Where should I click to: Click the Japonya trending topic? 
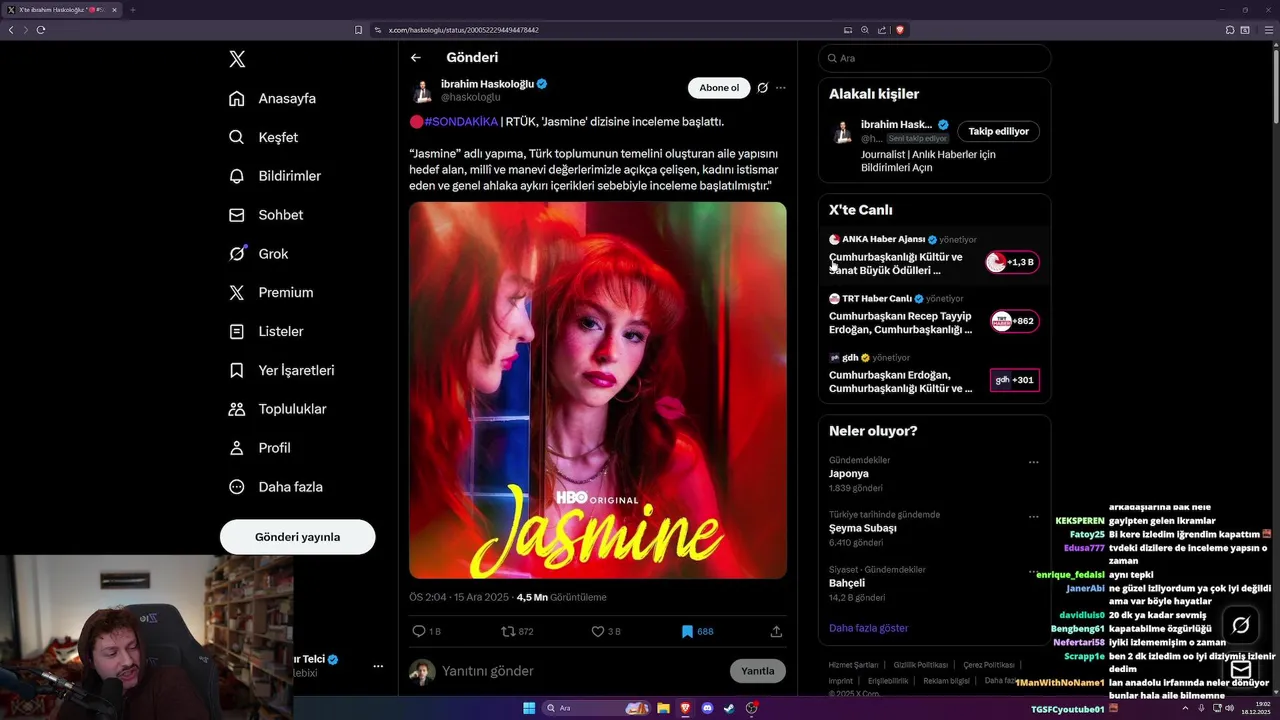point(849,474)
